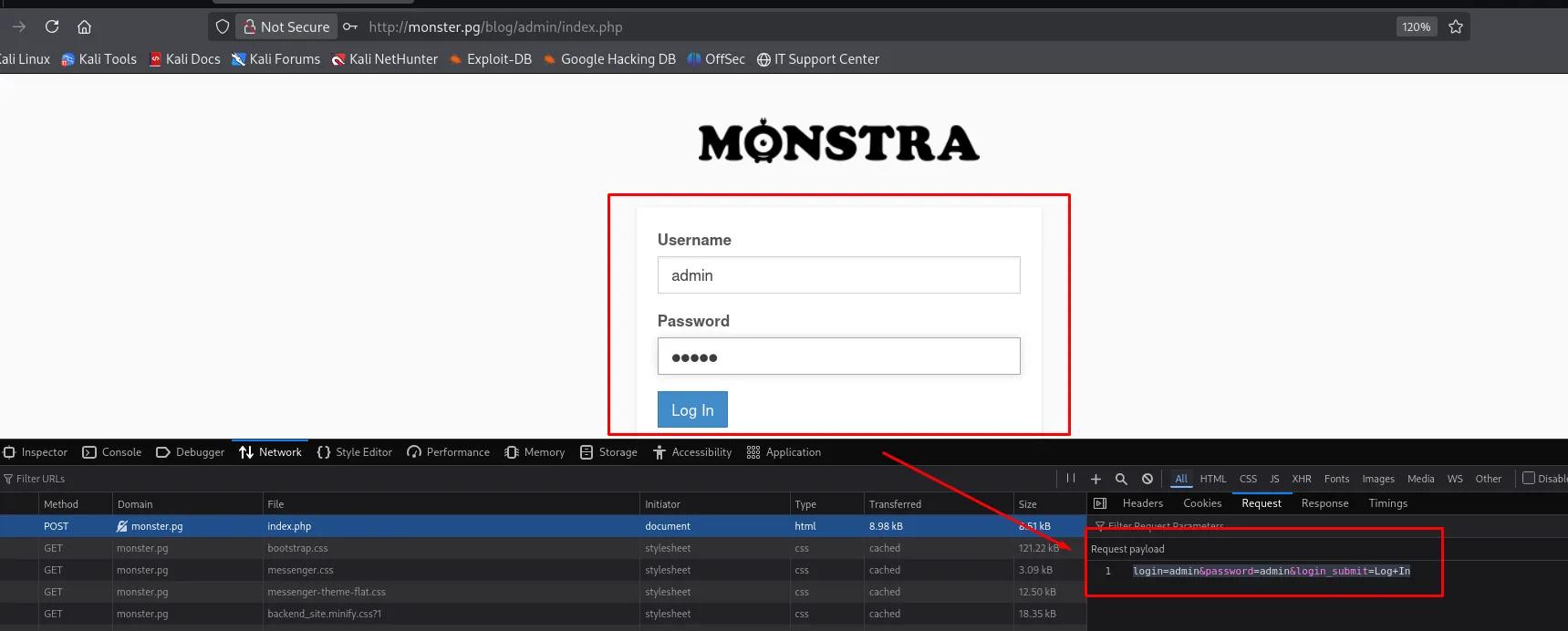Screen dimensions: 1568x631
Task: Select the POST index.php request row
Action: coord(543,526)
